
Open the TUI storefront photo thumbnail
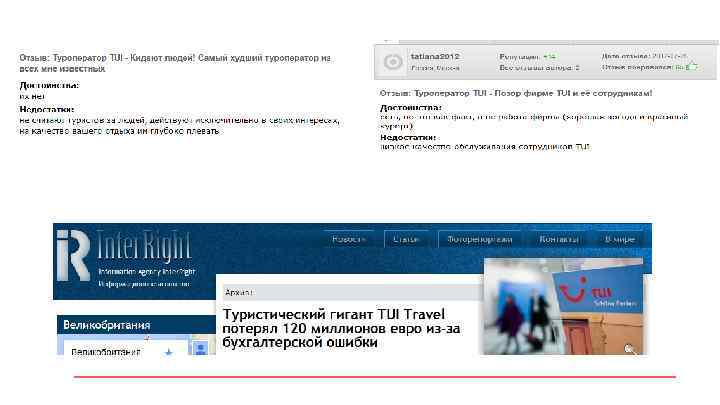click(563, 306)
